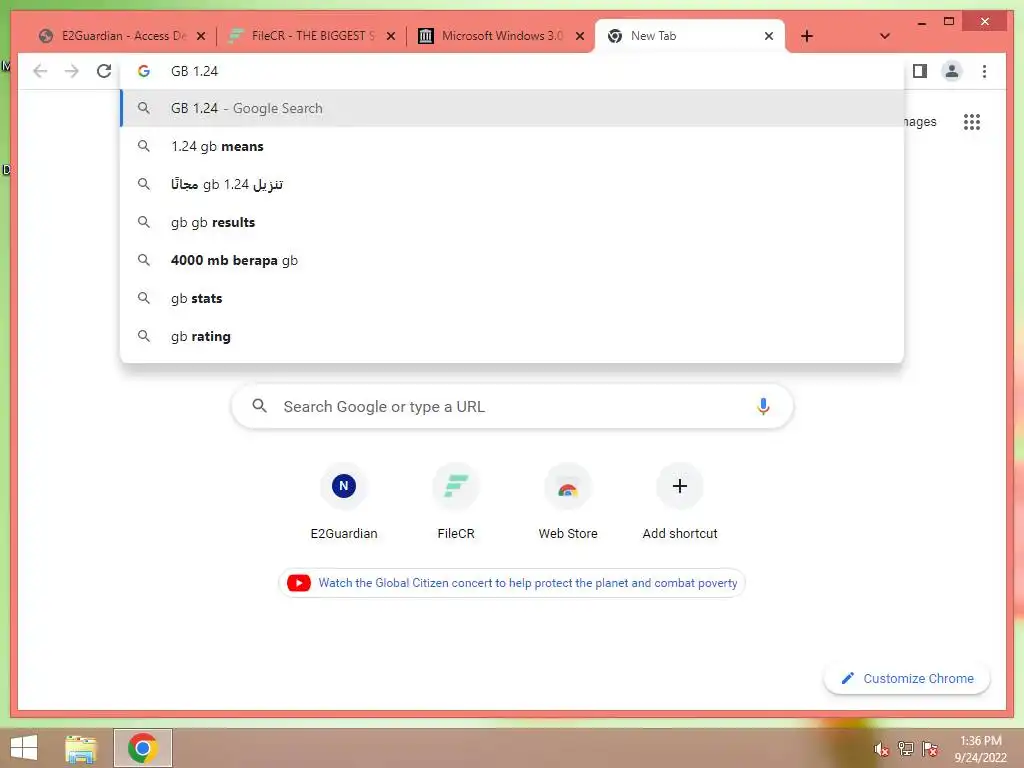
Task: Go back with the back arrow
Action: pos(40,71)
